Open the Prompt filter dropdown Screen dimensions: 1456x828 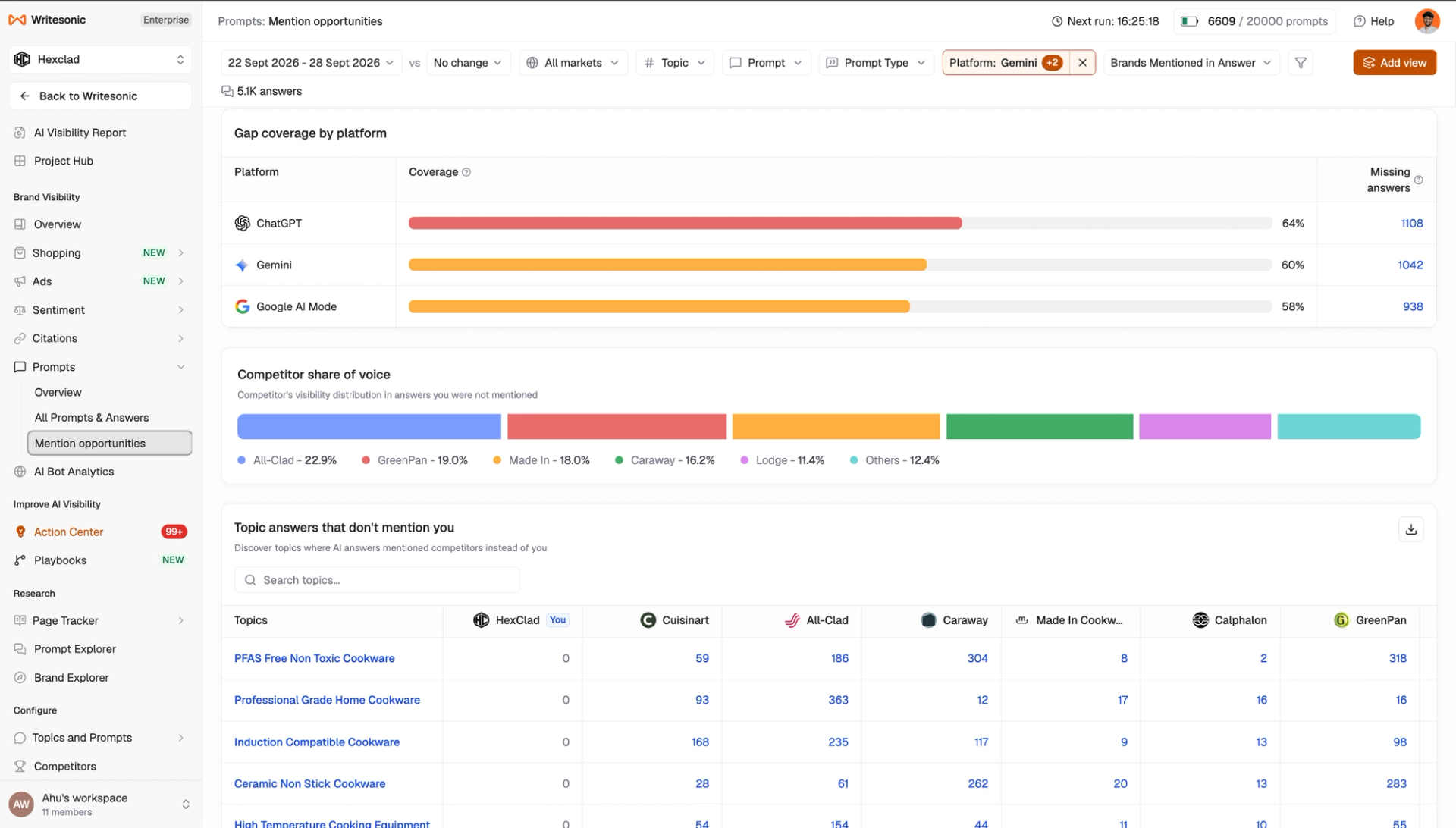pyautogui.click(x=767, y=63)
